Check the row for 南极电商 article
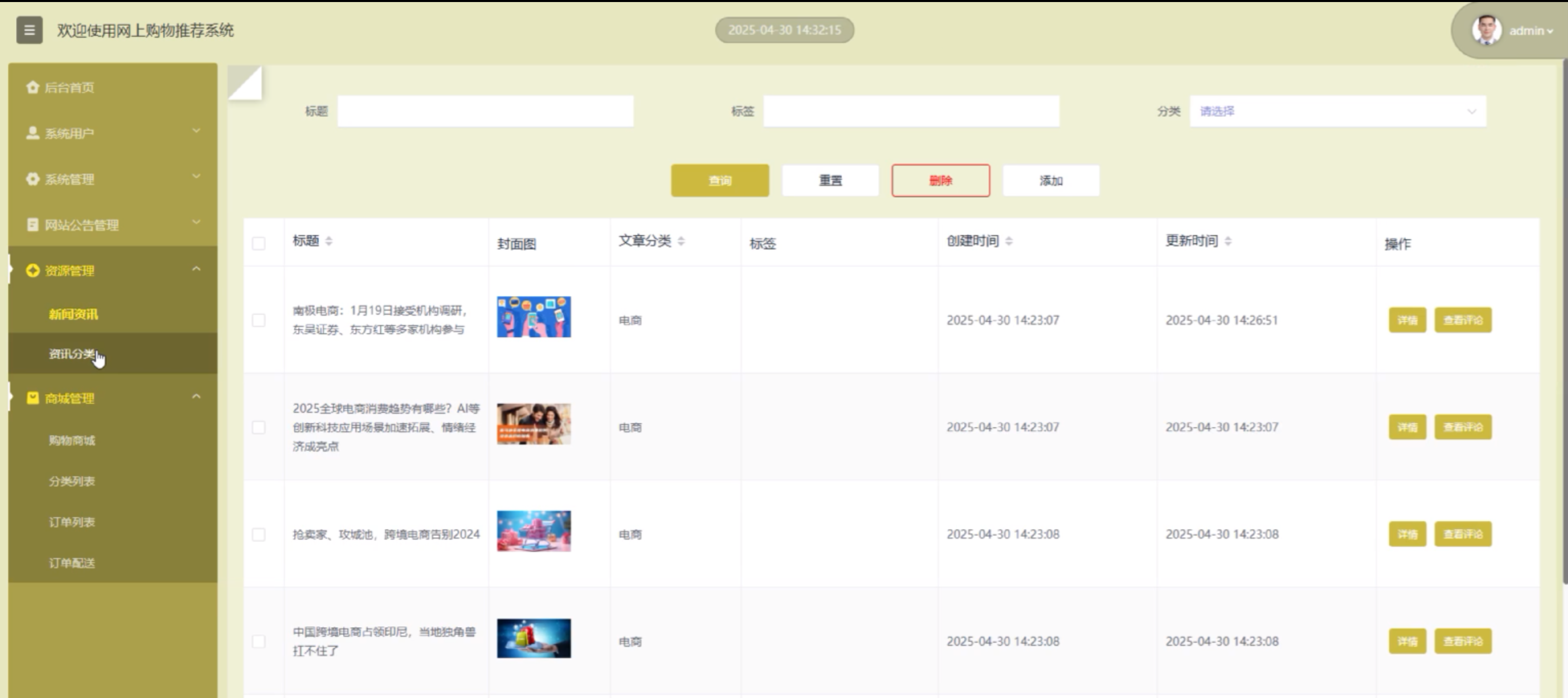 click(259, 320)
